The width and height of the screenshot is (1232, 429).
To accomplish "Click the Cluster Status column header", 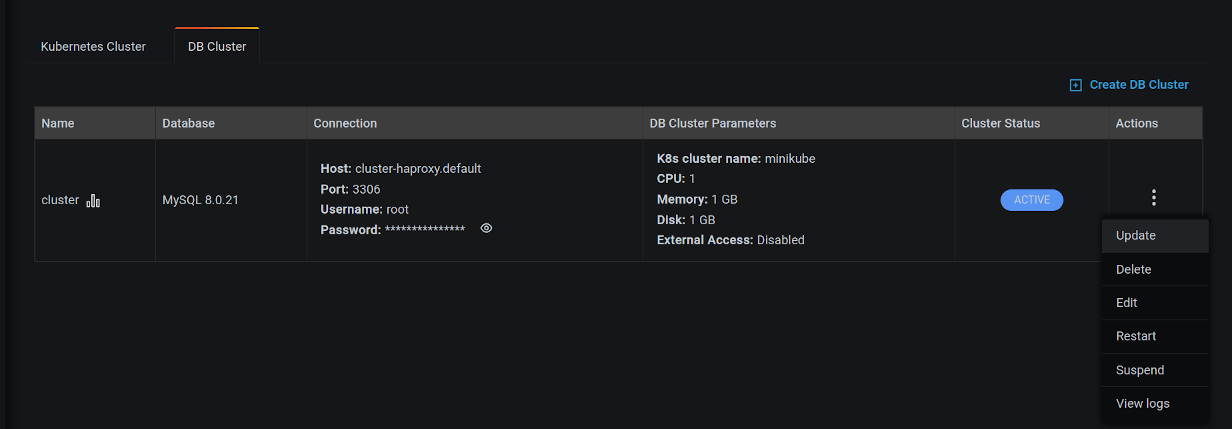I will [x=1000, y=123].
